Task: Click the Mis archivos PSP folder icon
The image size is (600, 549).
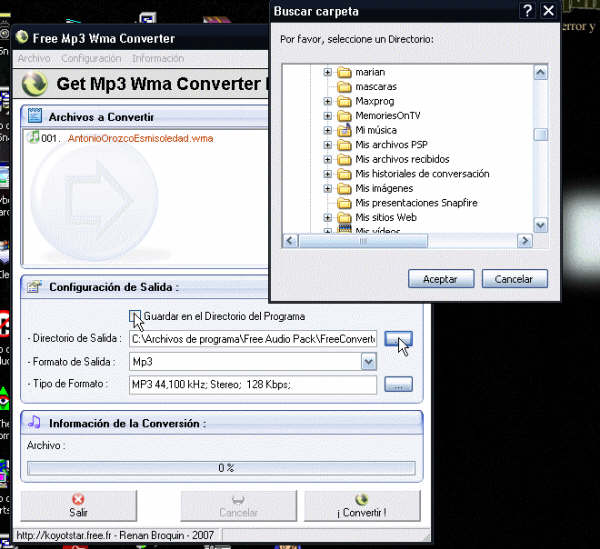Action: click(x=344, y=145)
